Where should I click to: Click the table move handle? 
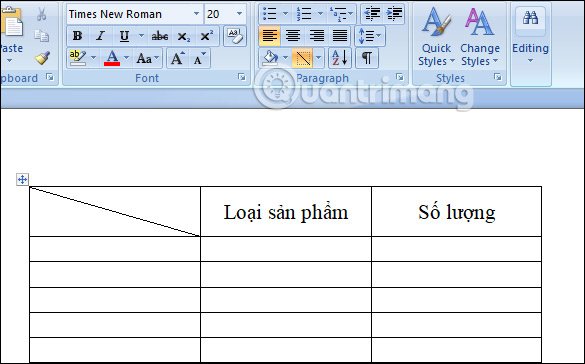(x=22, y=179)
